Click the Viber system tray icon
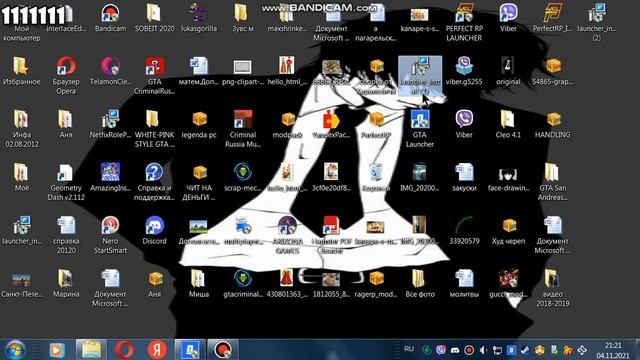640x360 pixels. tap(441, 350)
